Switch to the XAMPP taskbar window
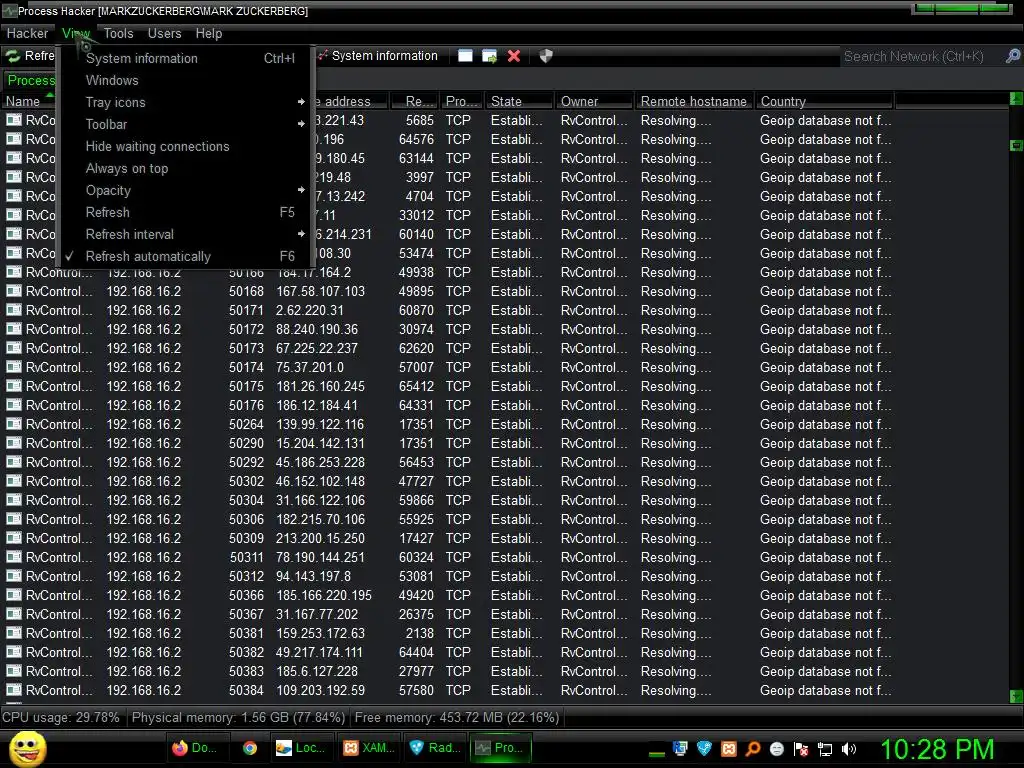 (x=368, y=748)
